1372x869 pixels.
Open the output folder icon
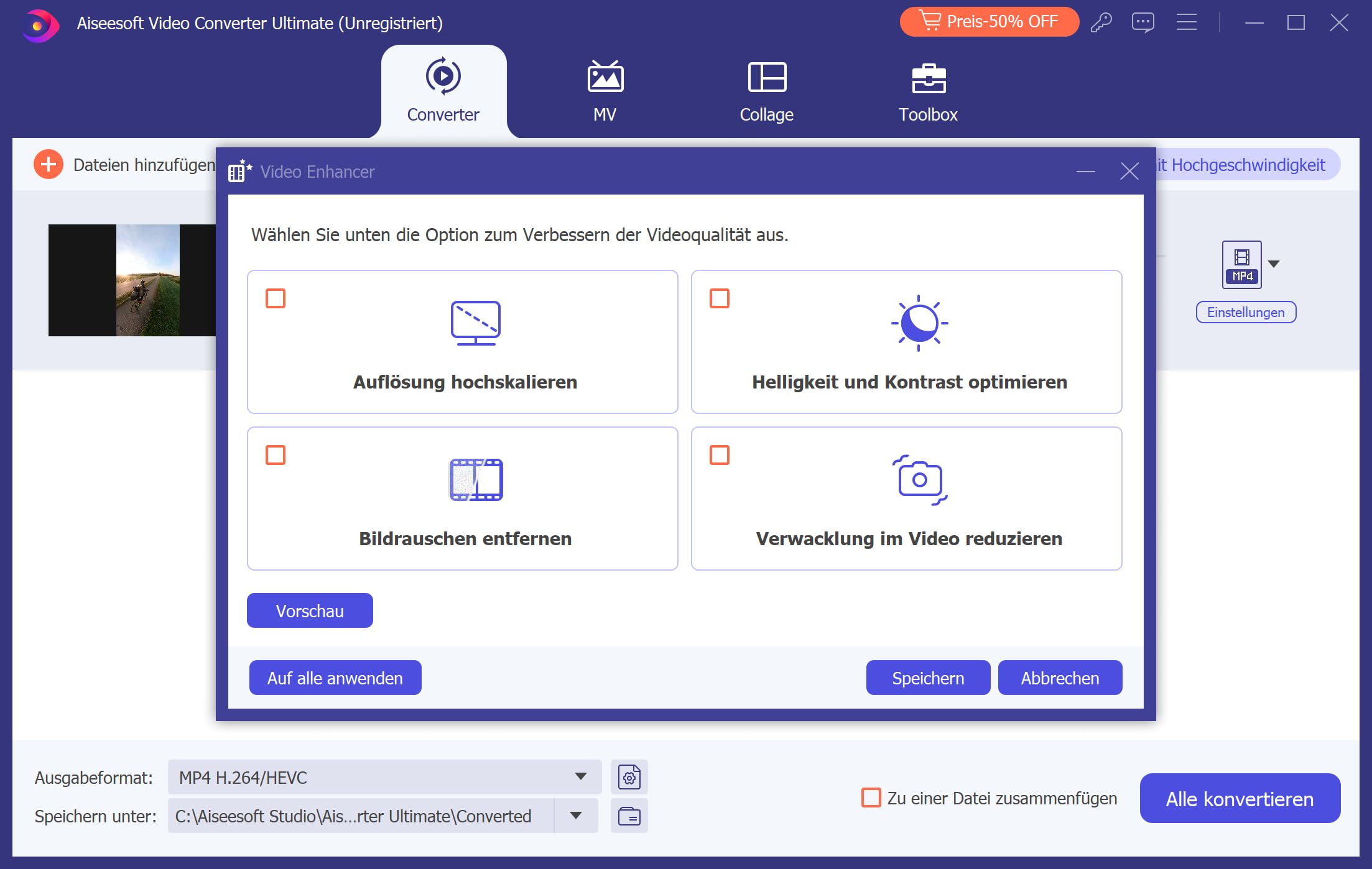pos(629,816)
